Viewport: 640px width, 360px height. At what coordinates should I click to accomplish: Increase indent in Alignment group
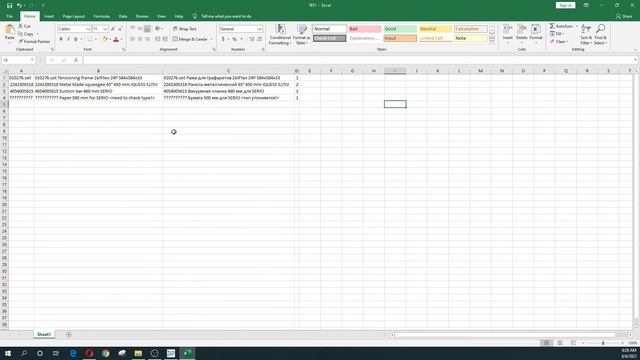(165, 39)
